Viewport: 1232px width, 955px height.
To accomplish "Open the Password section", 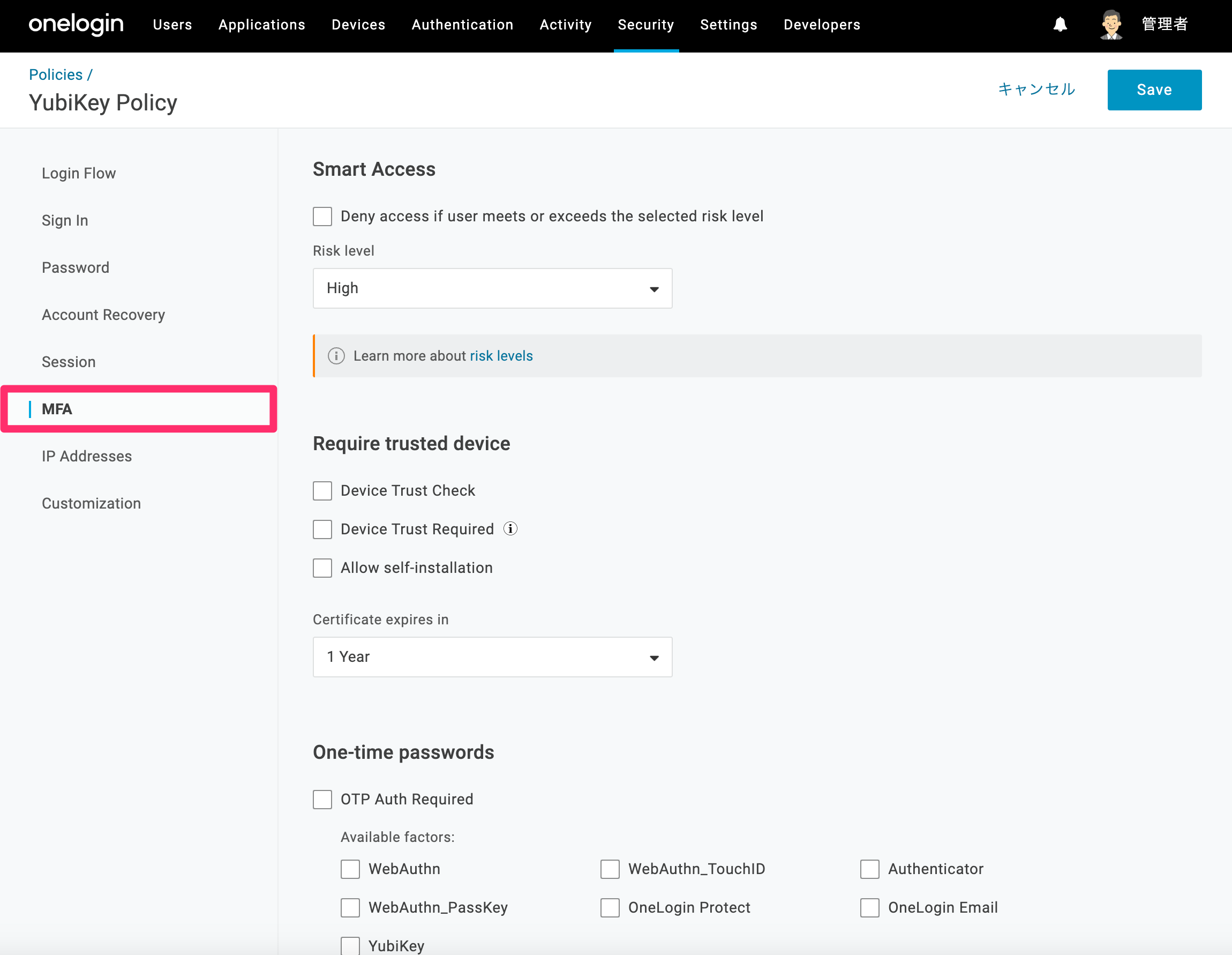I will (x=76, y=267).
